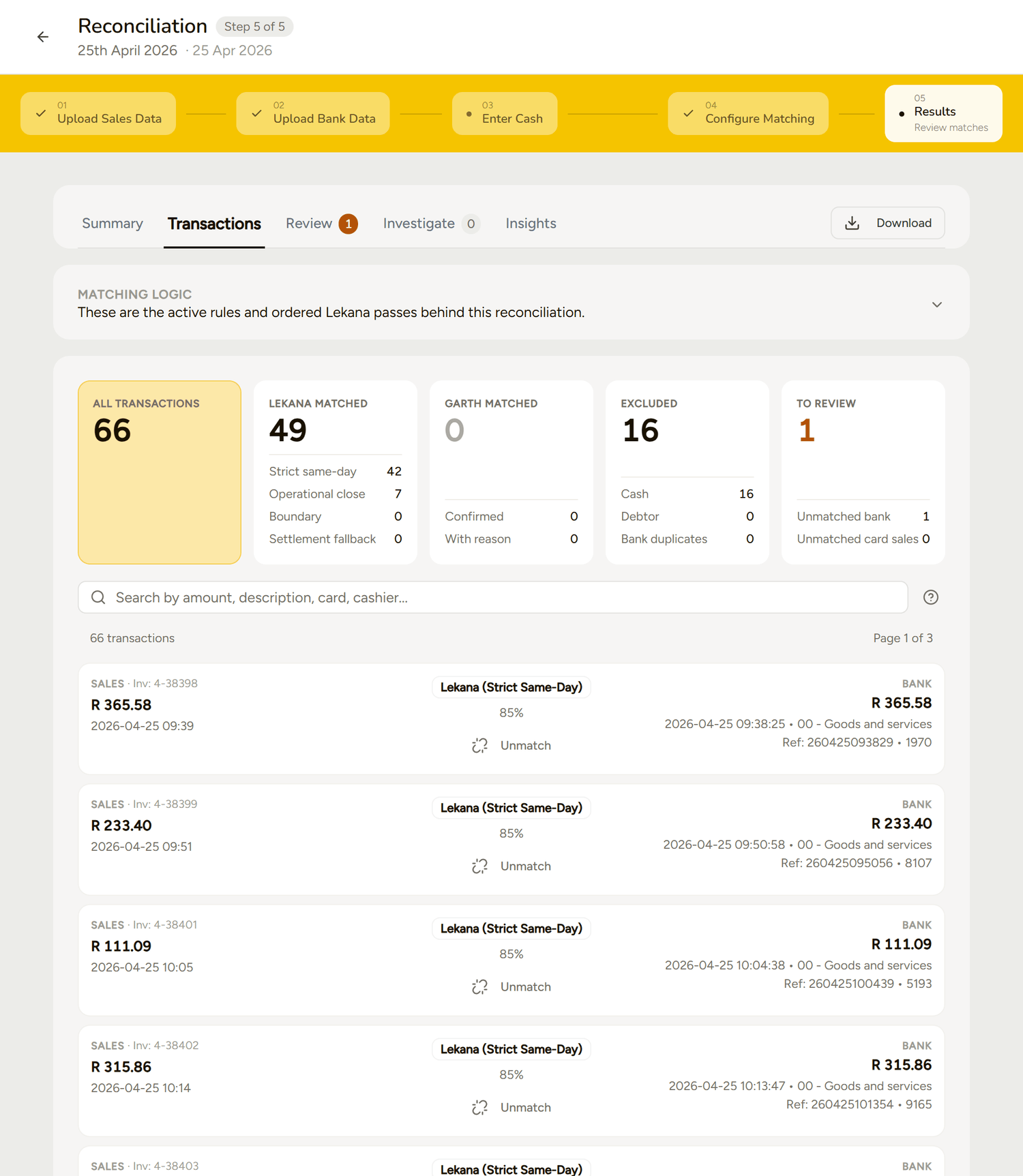Viewport: 1023px width, 1176px height.
Task: Click the Review tab count badge
Action: coord(349,224)
